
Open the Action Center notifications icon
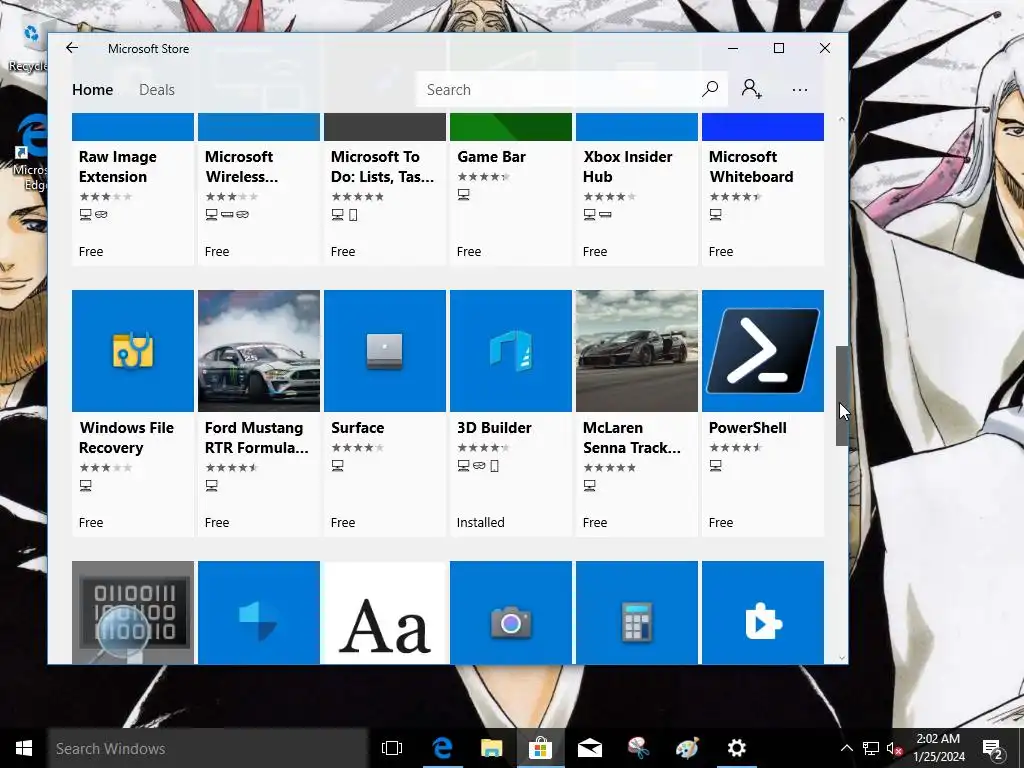993,748
